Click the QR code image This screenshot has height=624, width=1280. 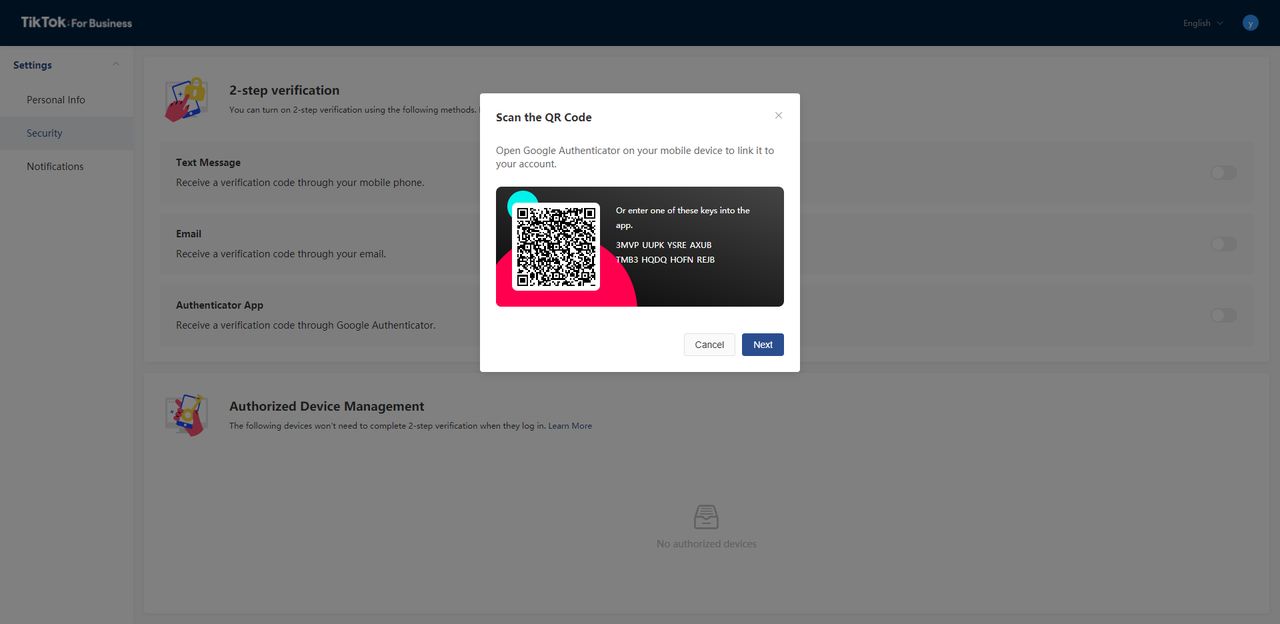556,247
